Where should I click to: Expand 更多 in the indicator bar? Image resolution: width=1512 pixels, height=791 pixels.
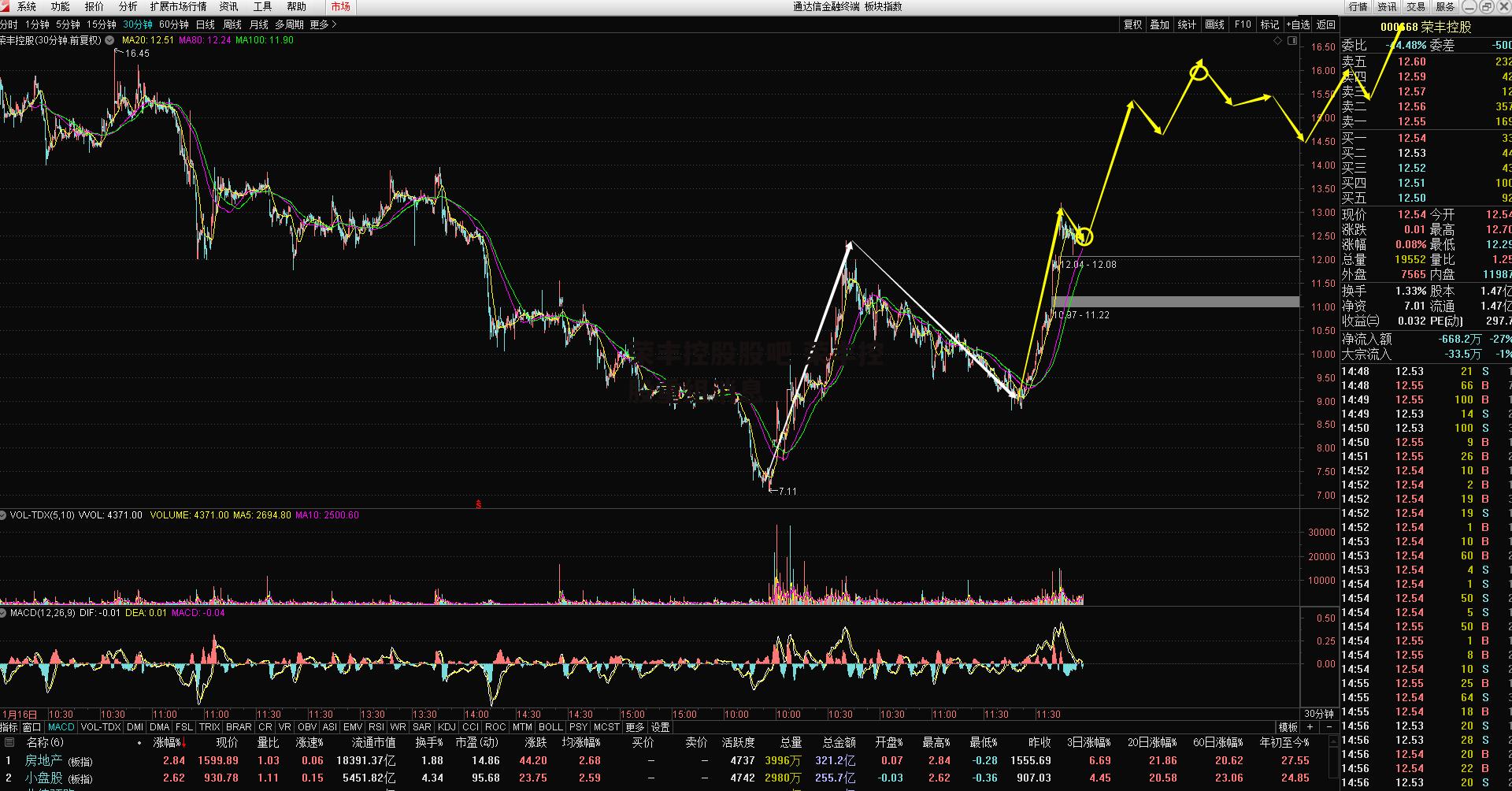[635, 727]
